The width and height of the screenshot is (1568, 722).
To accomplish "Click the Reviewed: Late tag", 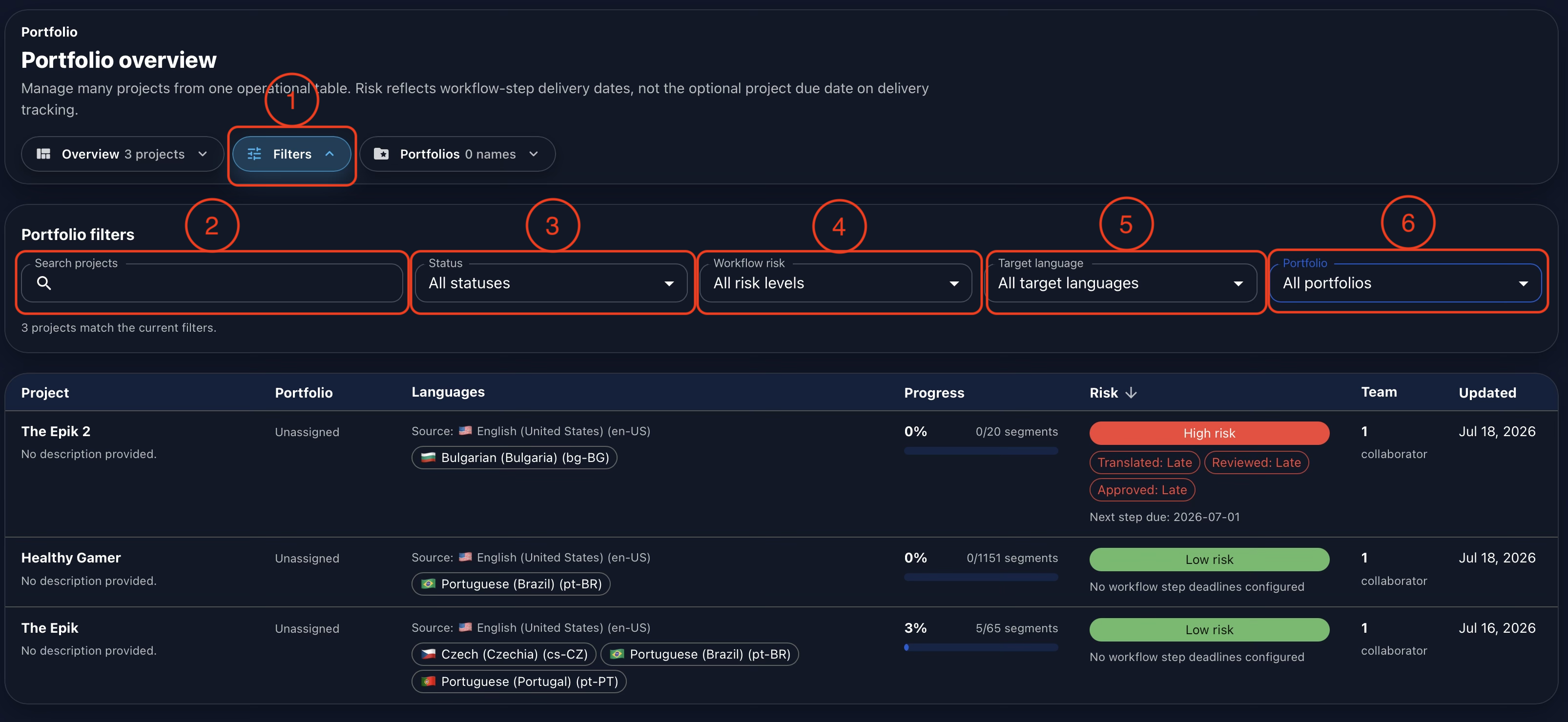I will [1257, 462].
